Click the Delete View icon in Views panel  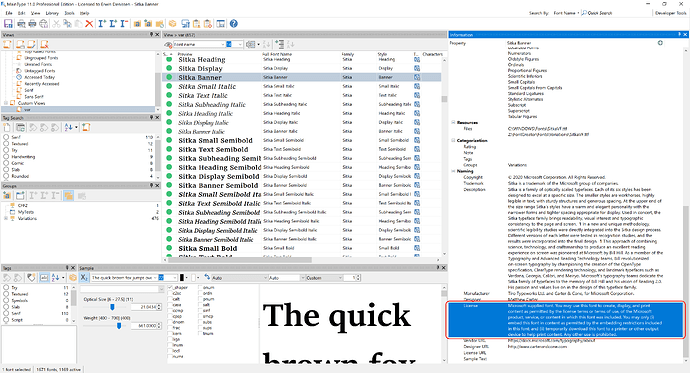[44, 44]
